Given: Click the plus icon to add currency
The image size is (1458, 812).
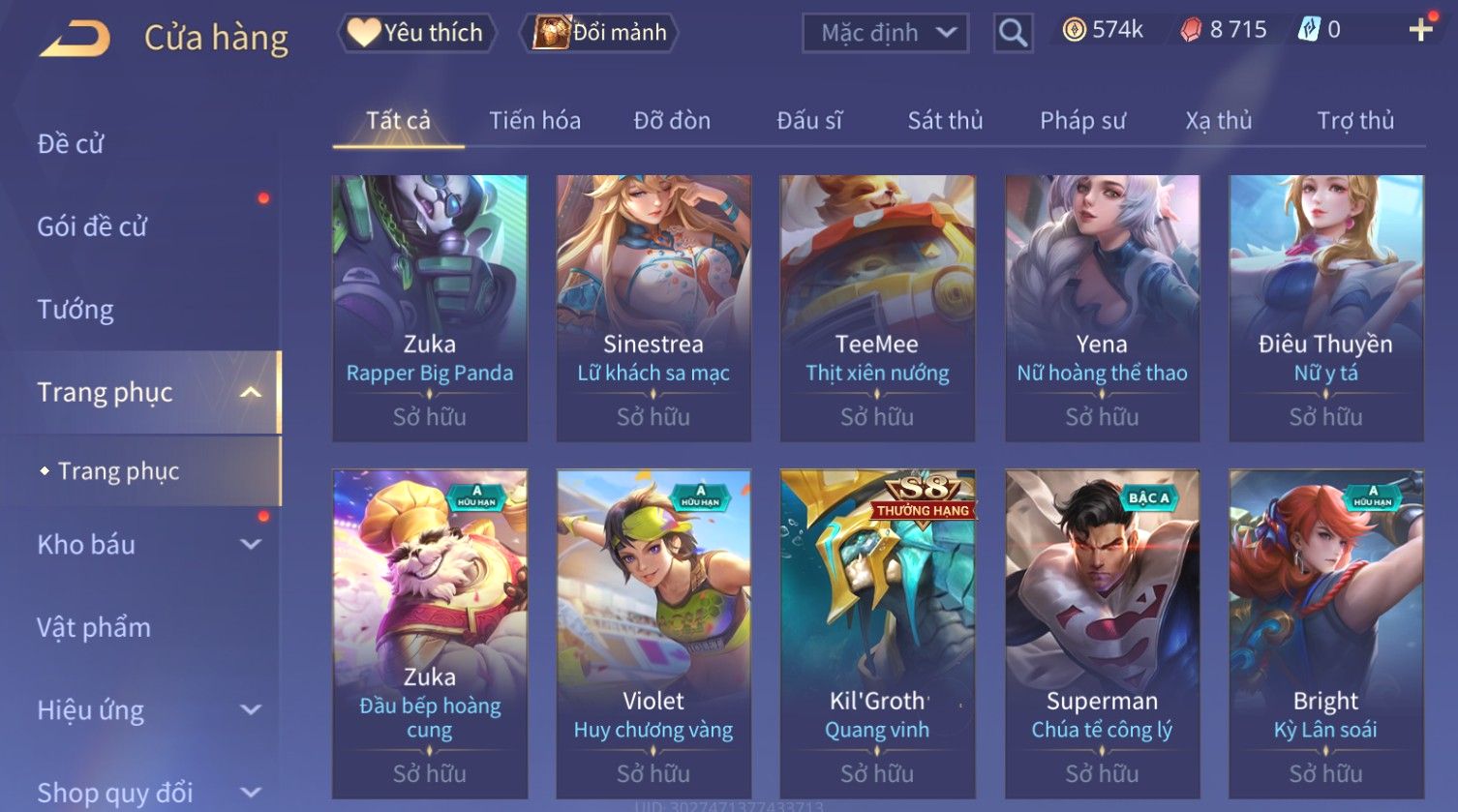Looking at the screenshot, I should [x=1420, y=30].
